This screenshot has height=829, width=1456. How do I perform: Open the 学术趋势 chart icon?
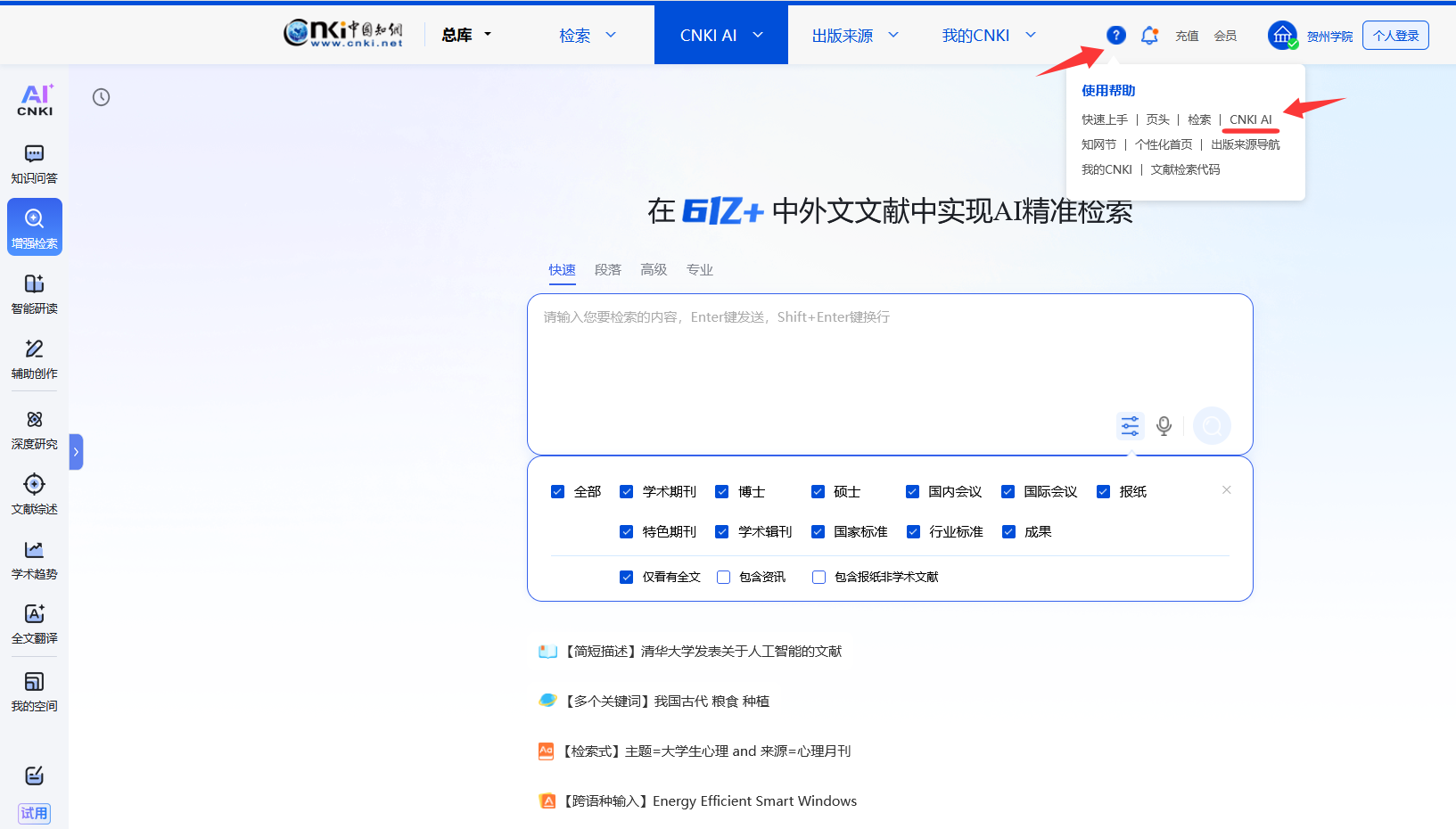pyautogui.click(x=34, y=559)
